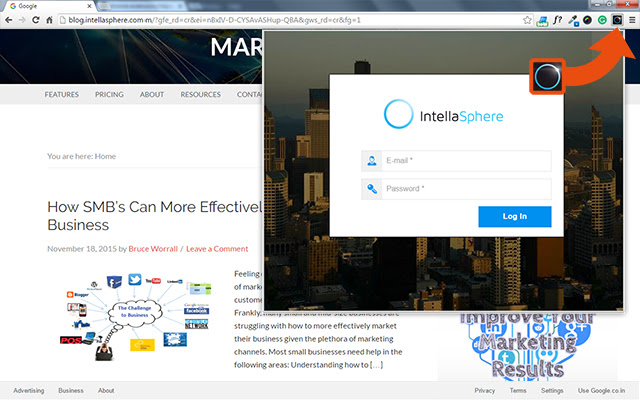
Task: Open the ABOUT menu item
Action: point(152,94)
